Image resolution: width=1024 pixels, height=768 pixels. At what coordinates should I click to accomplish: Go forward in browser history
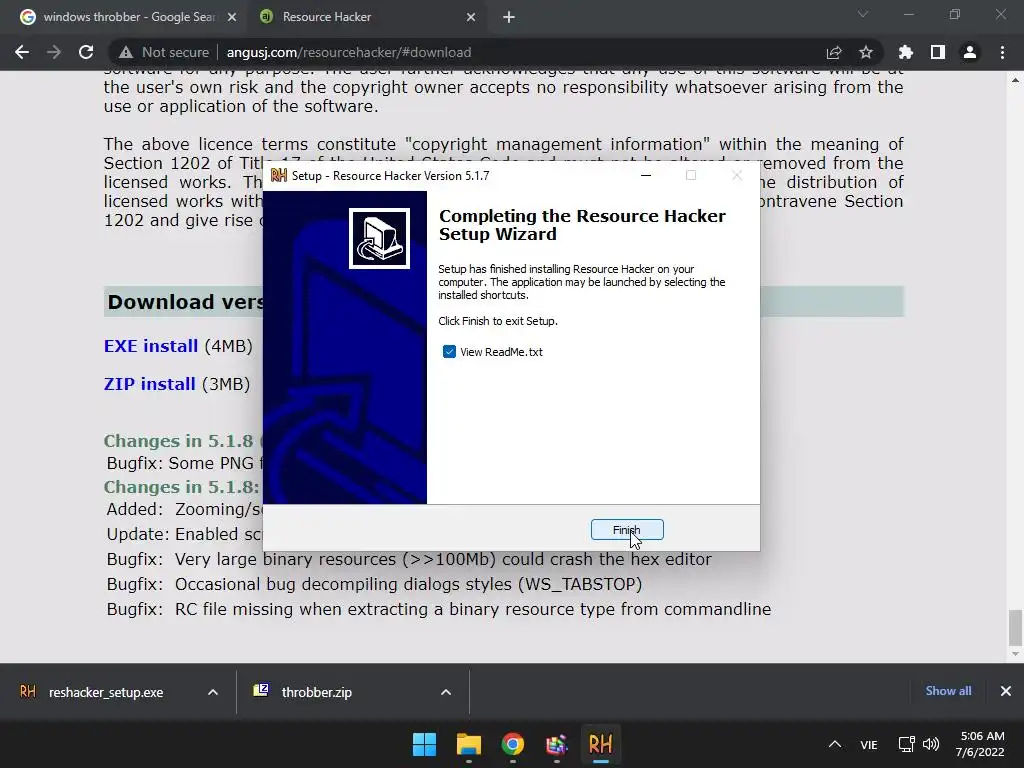tap(54, 52)
